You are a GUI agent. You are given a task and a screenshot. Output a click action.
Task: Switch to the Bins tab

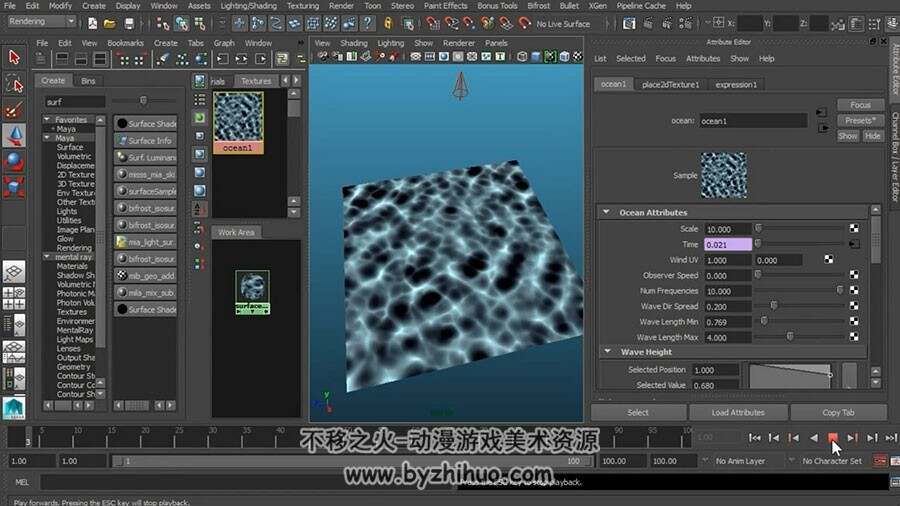[88, 81]
